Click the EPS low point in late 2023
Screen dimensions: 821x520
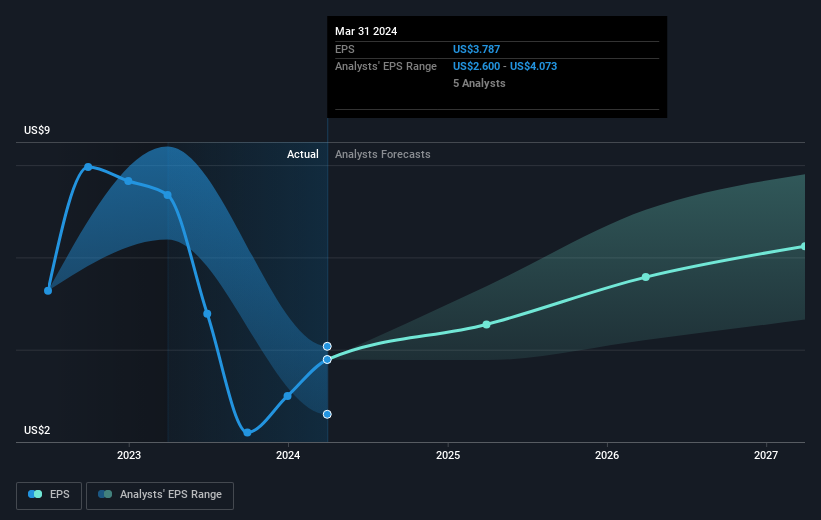click(247, 433)
